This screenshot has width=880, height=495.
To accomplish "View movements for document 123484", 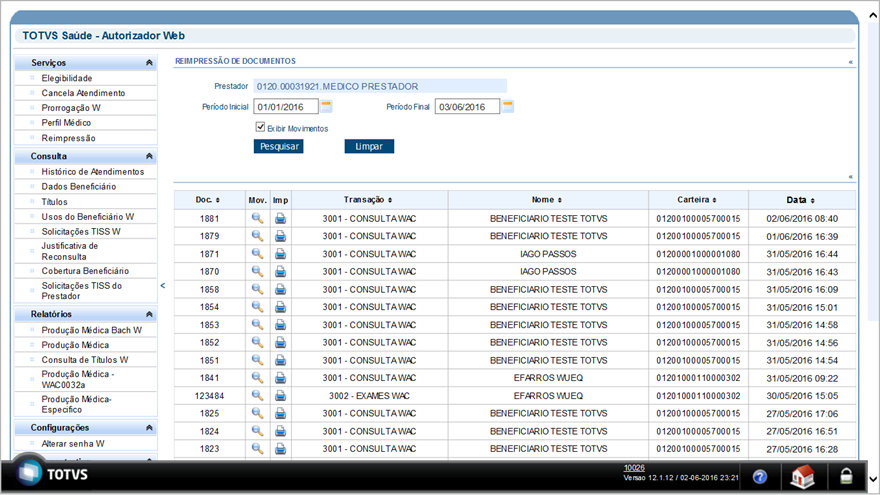I will coord(257,396).
